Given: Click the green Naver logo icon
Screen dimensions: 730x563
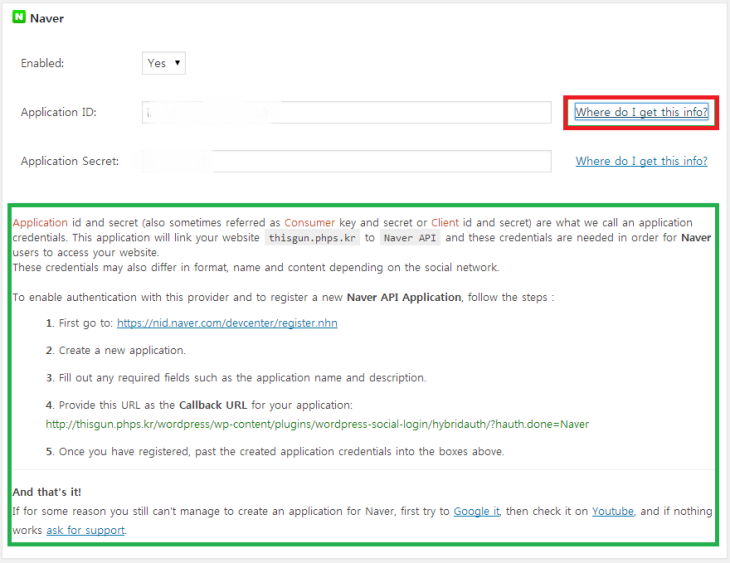Looking at the screenshot, I should point(19,17).
